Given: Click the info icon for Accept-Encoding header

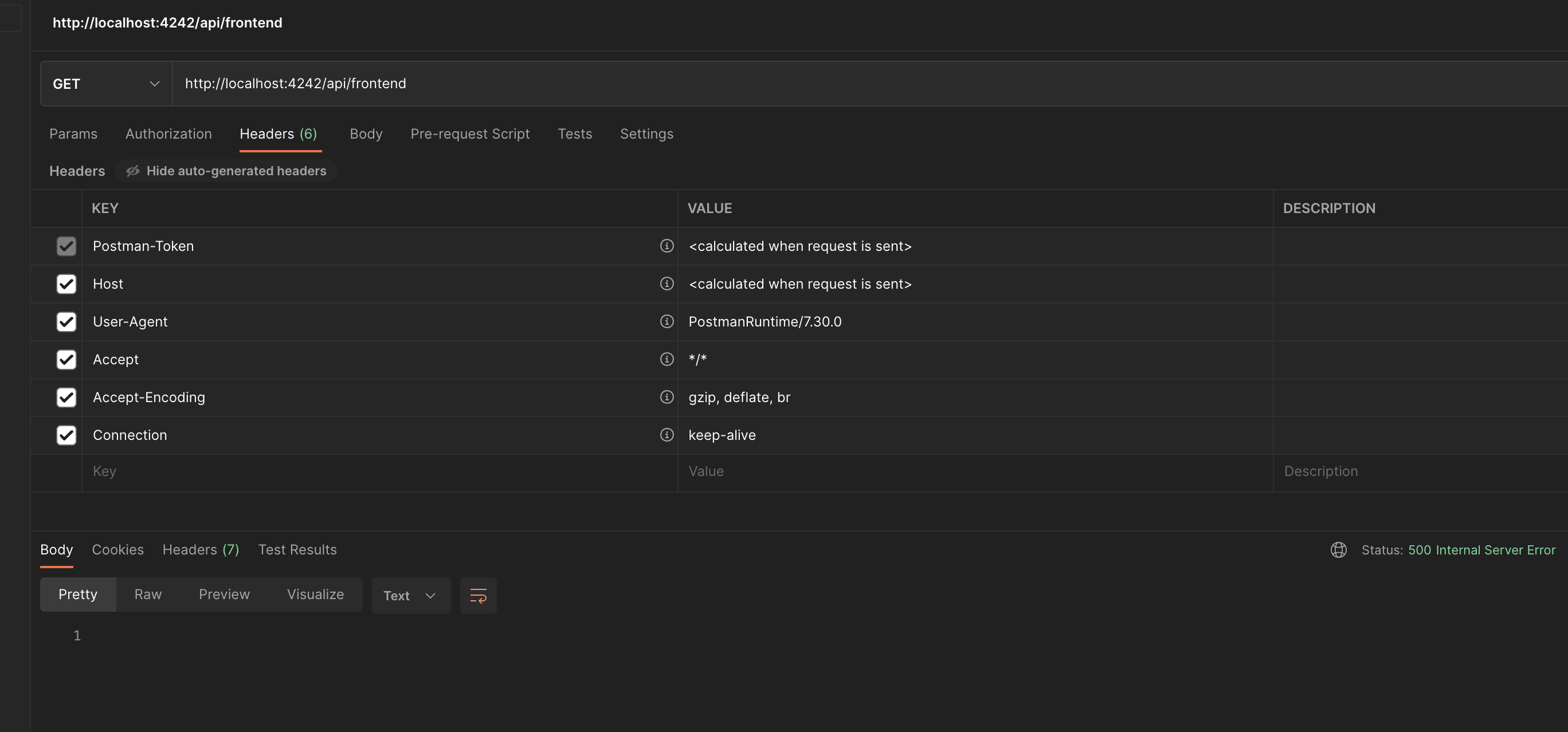Looking at the screenshot, I should [667, 397].
